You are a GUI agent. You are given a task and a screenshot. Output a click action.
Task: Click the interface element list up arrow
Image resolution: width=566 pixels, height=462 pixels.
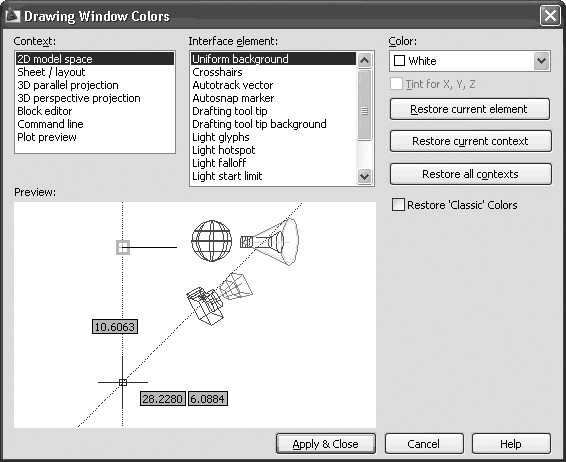364,60
